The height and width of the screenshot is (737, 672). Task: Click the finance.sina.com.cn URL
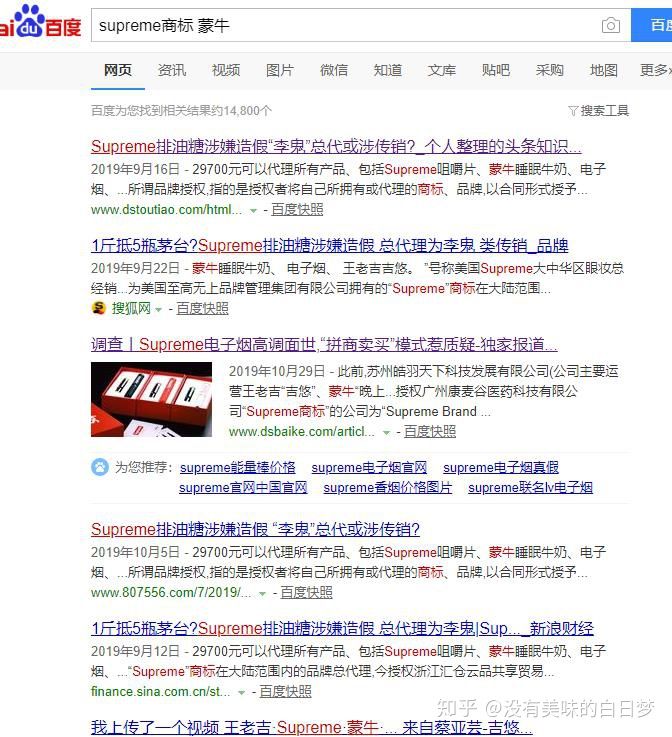161,692
